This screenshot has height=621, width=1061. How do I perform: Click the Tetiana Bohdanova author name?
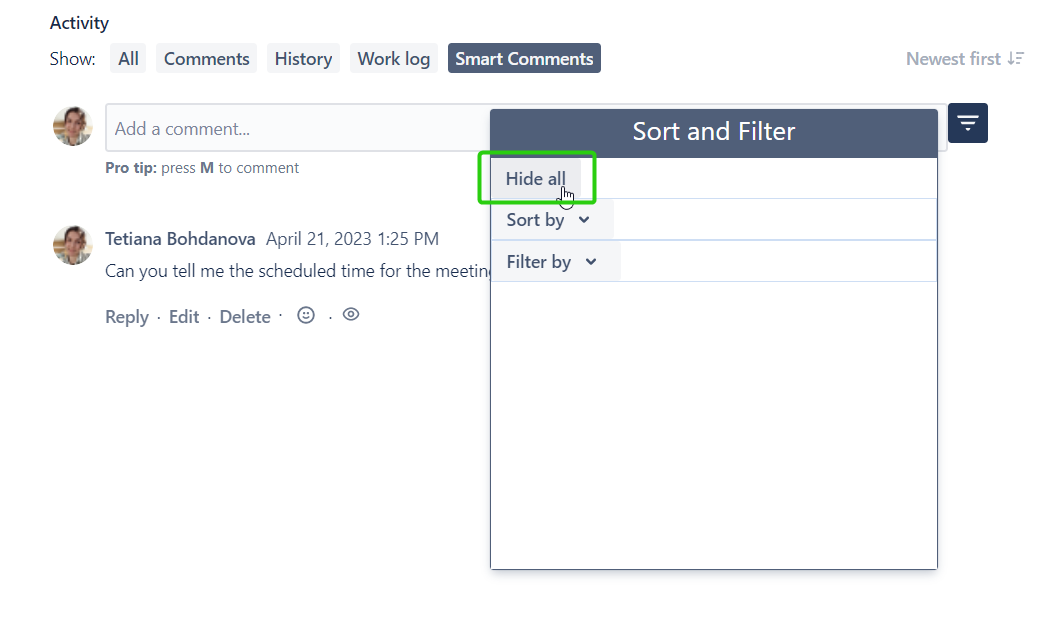(180, 239)
